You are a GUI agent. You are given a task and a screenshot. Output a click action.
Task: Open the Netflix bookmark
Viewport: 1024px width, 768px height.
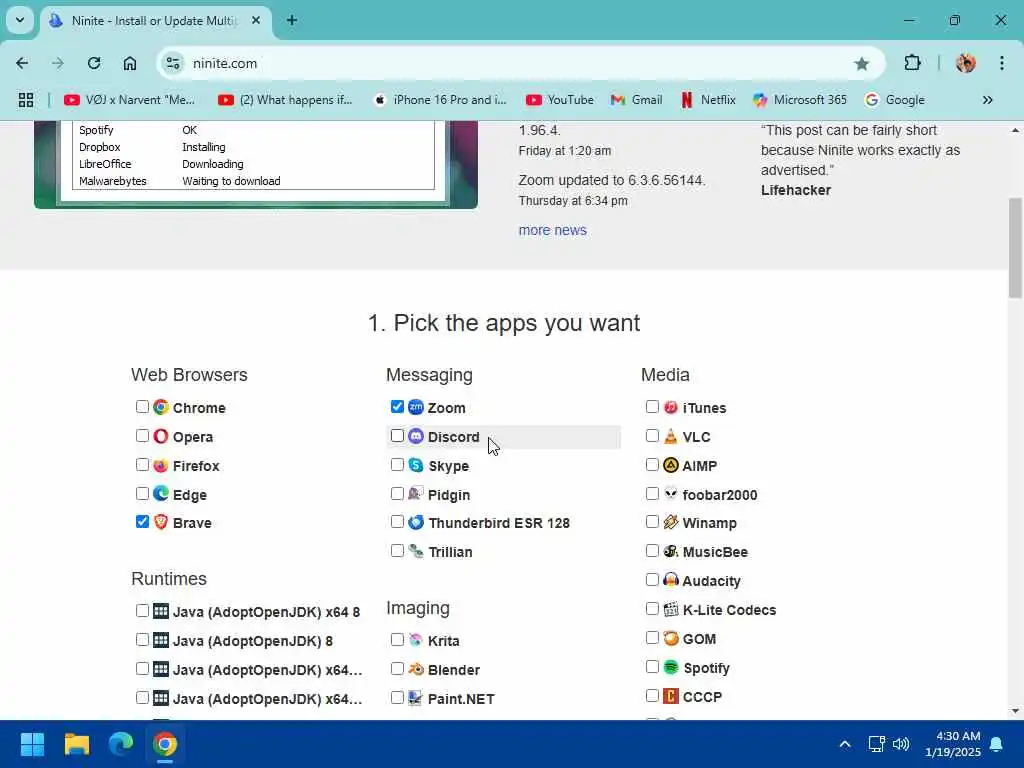tap(709, 100)
